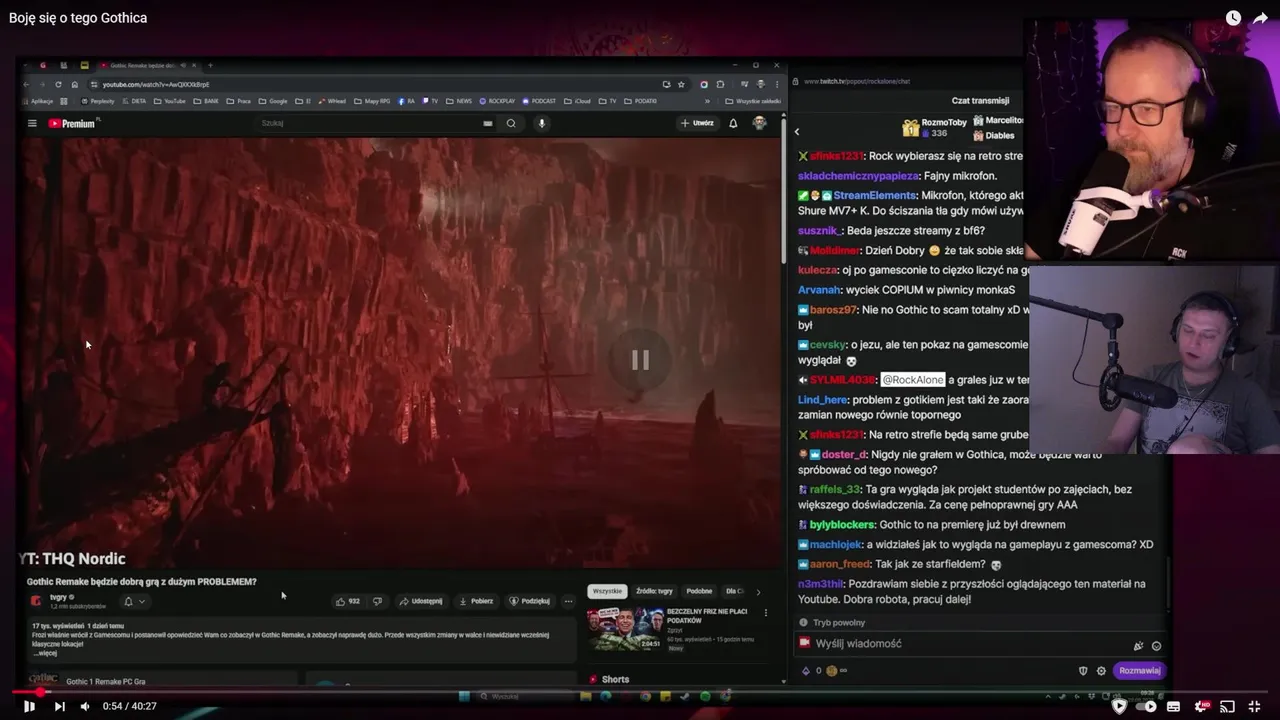Viewport: 1280px width, 720px height.
Task: Click the Share arrow icon at top right
Action: tap(1260, 18)
